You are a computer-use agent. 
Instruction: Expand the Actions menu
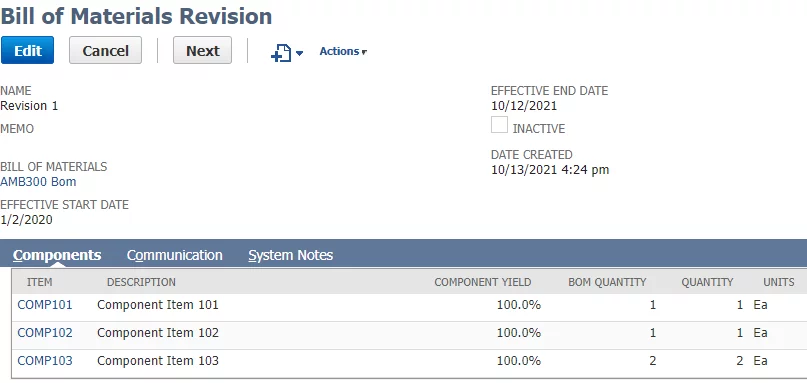(343, 51)
